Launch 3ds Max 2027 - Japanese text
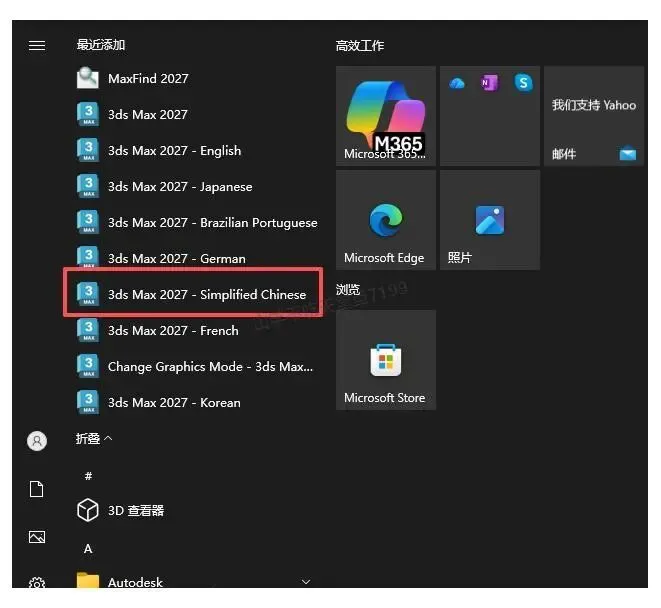This screenshot has width=661, height=608. tap(180, 186)
